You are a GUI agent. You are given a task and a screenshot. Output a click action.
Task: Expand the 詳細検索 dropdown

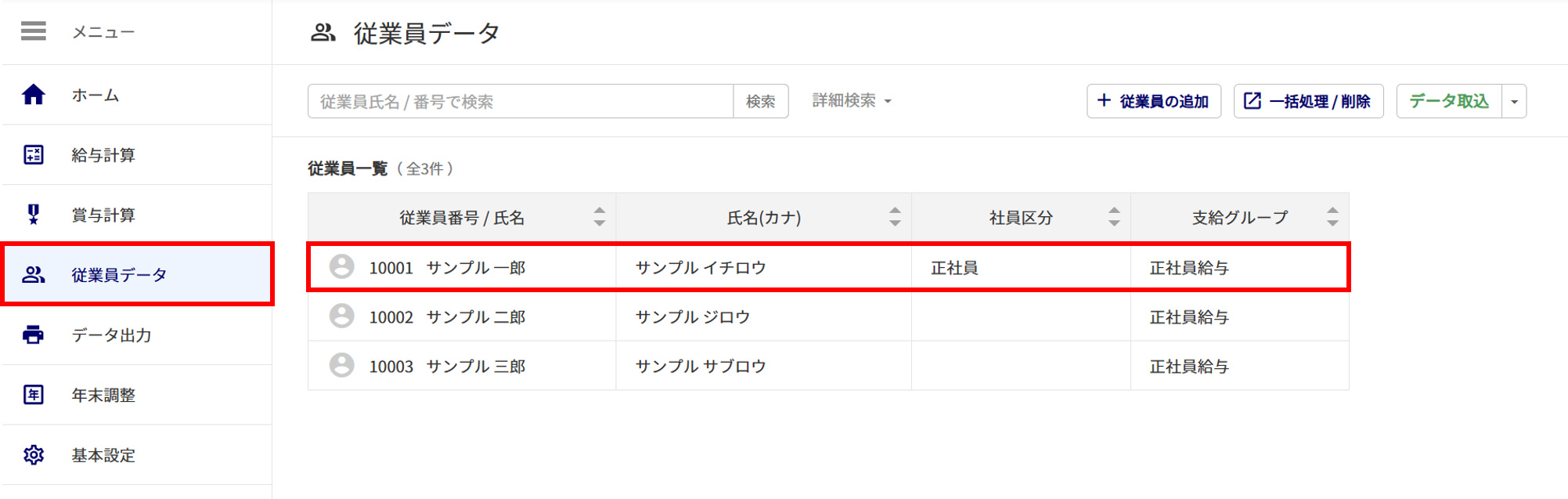coord(852,101)
